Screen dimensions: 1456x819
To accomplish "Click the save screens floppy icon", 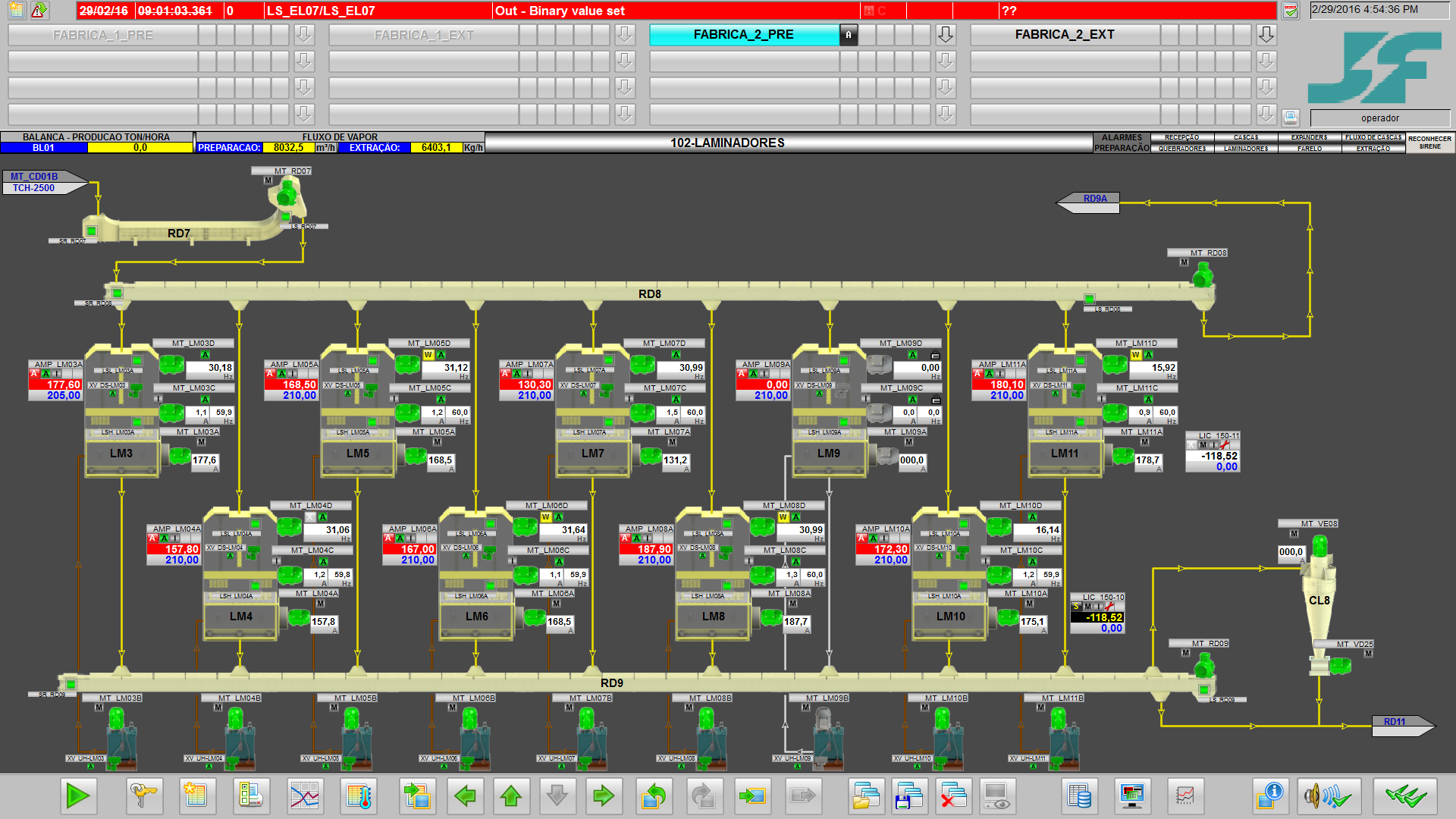I will 908,796.
